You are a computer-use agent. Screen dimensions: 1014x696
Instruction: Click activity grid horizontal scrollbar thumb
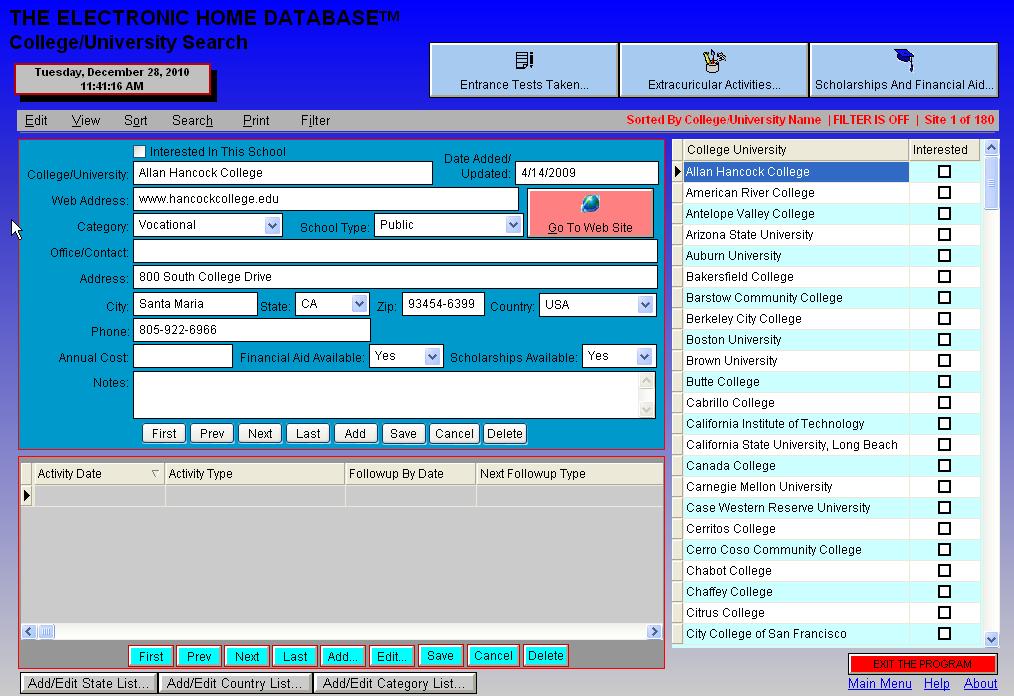point(47,631)
